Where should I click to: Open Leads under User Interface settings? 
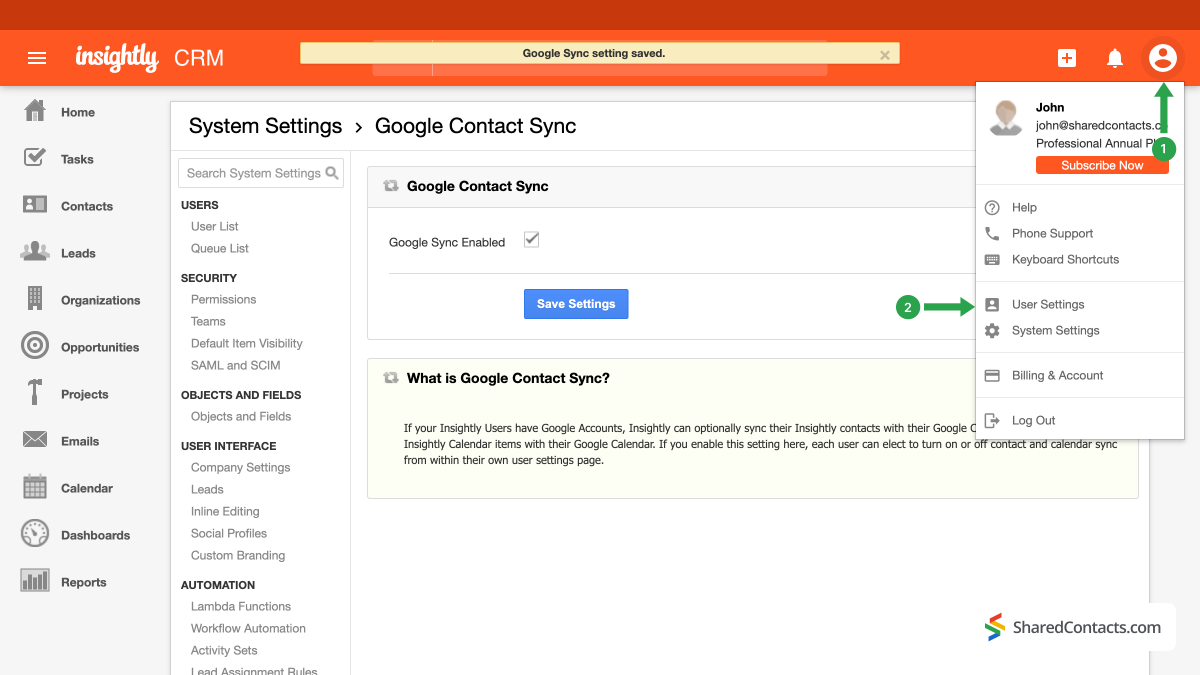(x=207, y=489)
